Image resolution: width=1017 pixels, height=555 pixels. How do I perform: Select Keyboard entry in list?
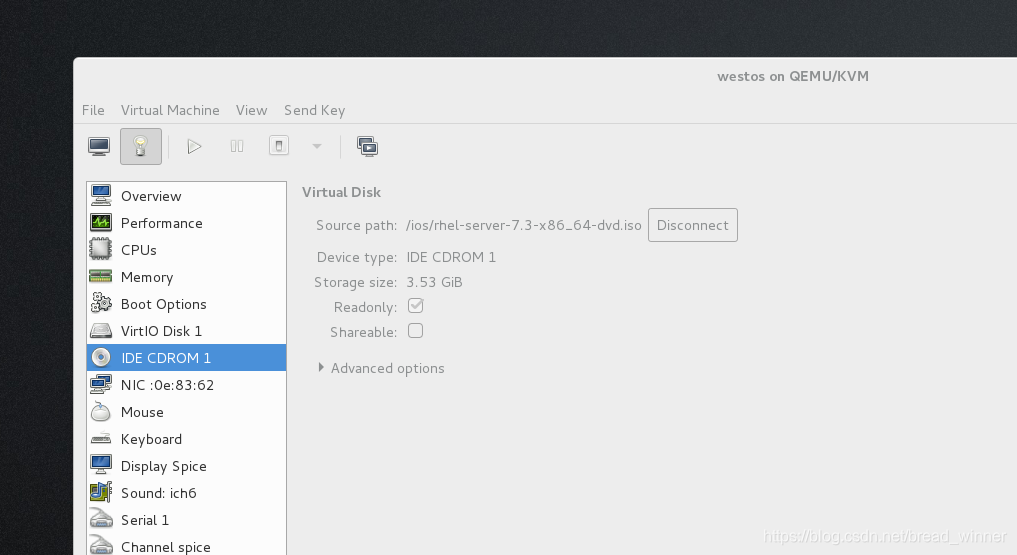click(x=186, y=439)
